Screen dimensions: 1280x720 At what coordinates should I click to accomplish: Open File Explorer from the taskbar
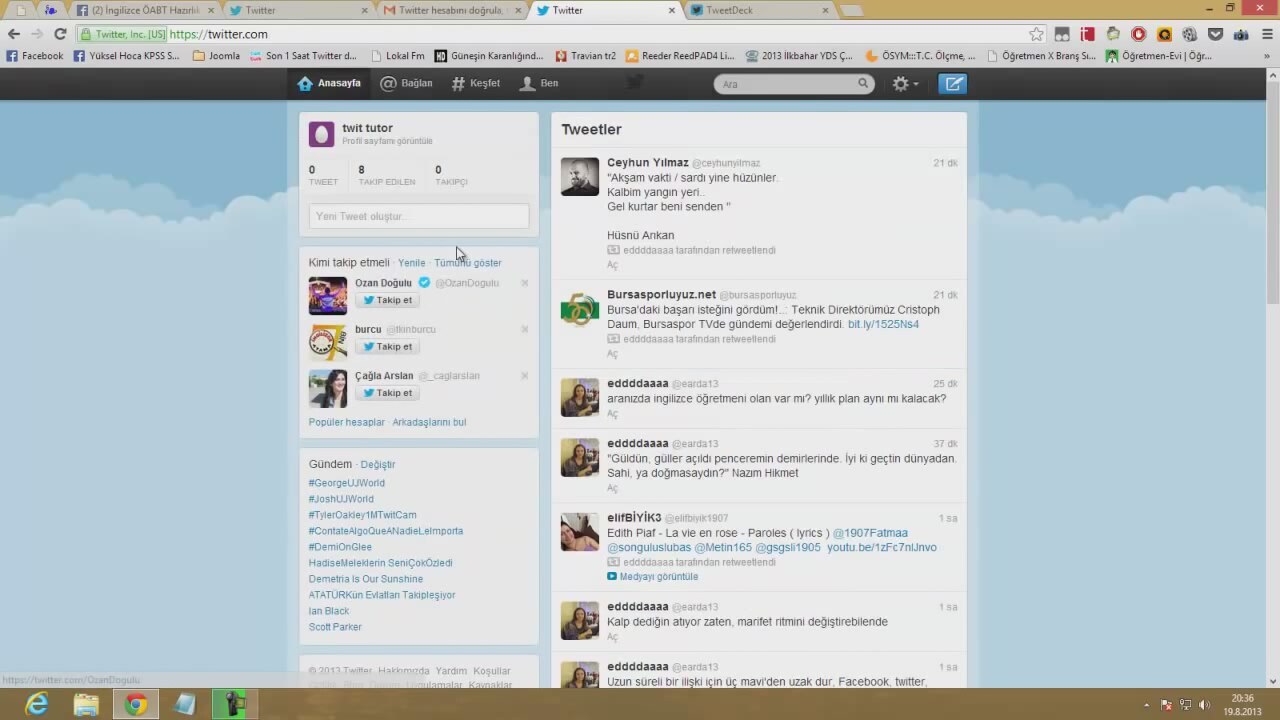click(86, 705)
